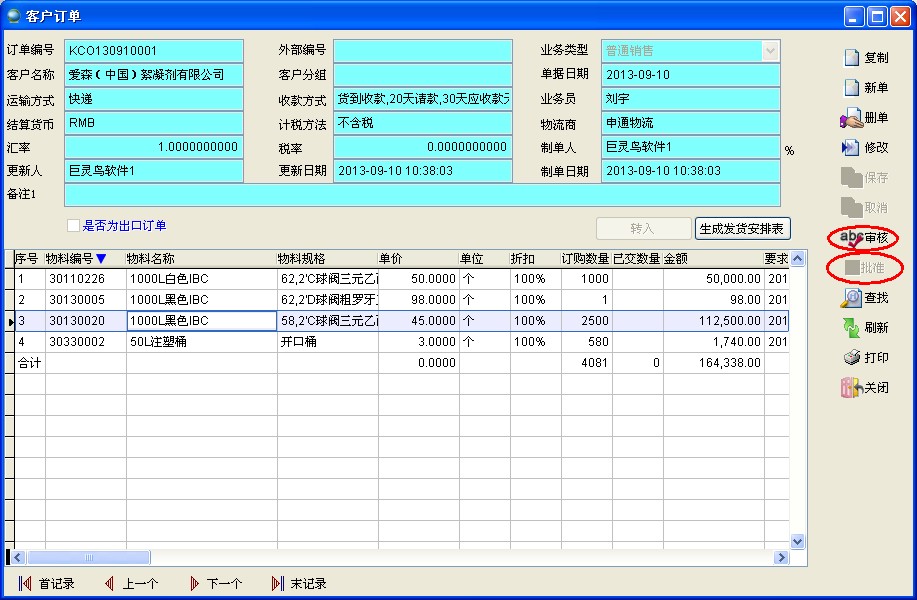This screenshot has width=917, height=600.
Task: Approve order with the 审核 icon
Action: (x=852, y=238)
